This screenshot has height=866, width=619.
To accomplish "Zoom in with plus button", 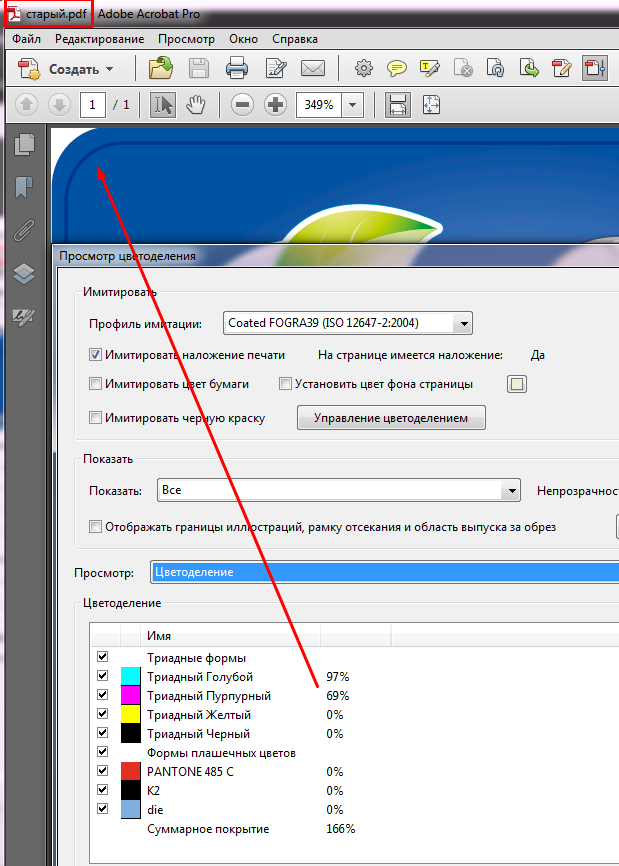I will pos(275,104).
